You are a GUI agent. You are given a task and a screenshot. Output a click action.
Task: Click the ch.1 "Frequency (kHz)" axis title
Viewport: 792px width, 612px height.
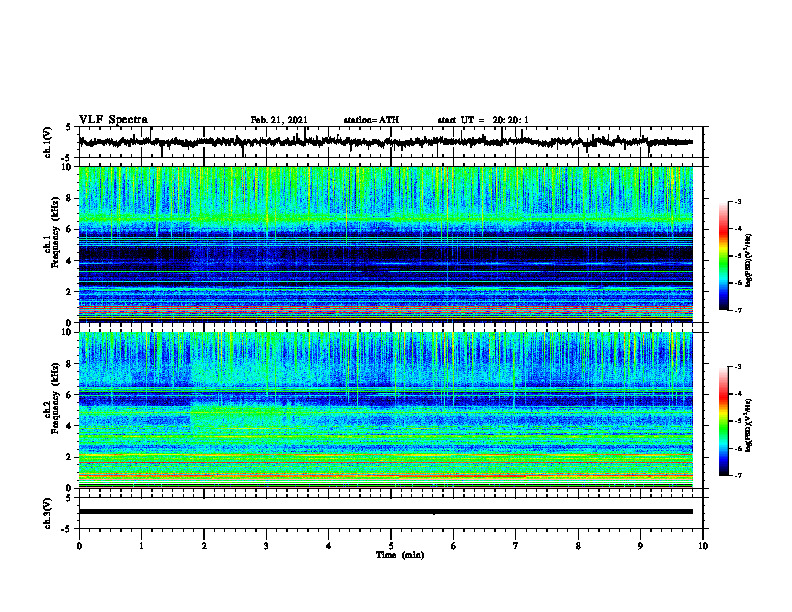[x=55, y=232]
